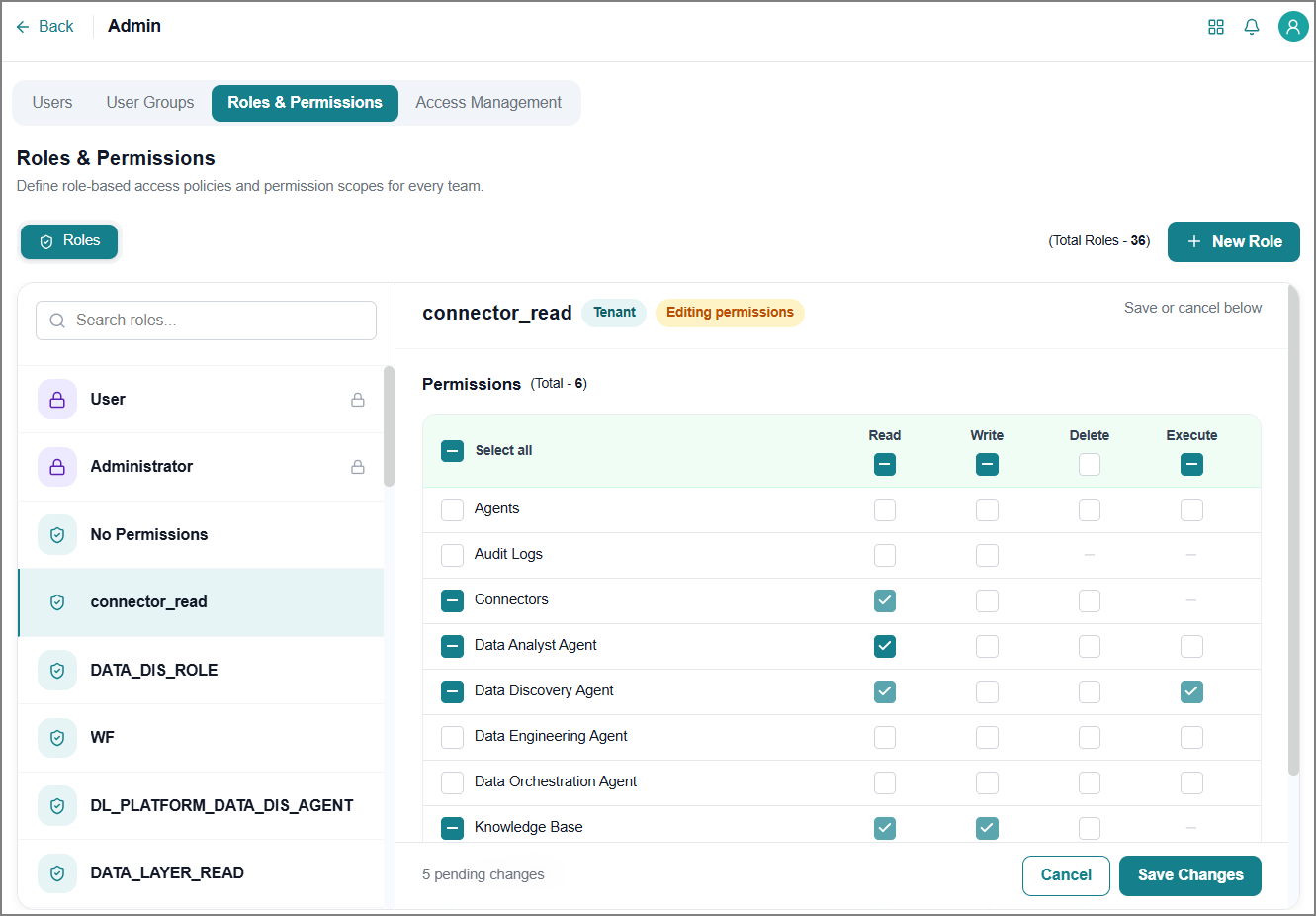Select the DATA_DIS_ROLE role
1316x916 pixels.
pyautogui.click(x=201, y=670)
